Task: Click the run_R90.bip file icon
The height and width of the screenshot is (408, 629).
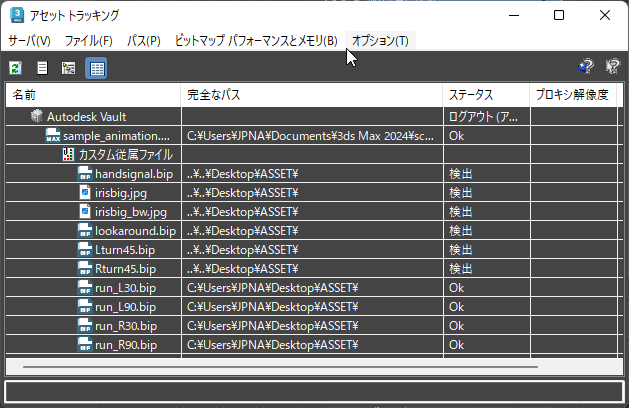Action: (85, 345)
